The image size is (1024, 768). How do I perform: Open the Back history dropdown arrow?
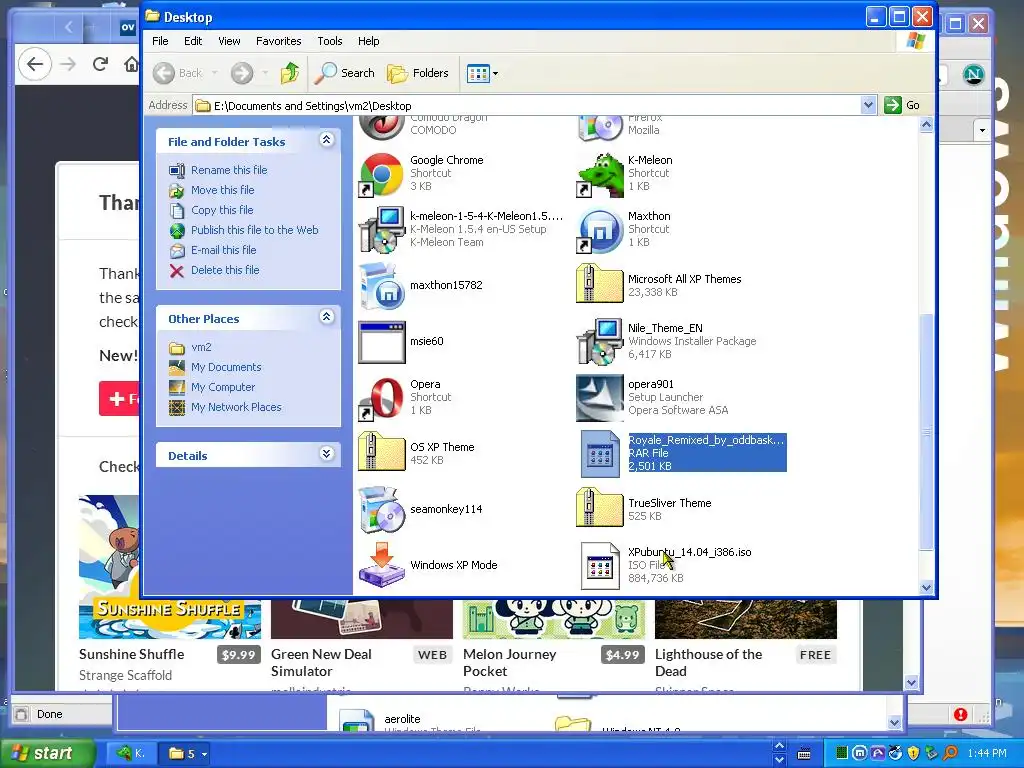(214, 73)
